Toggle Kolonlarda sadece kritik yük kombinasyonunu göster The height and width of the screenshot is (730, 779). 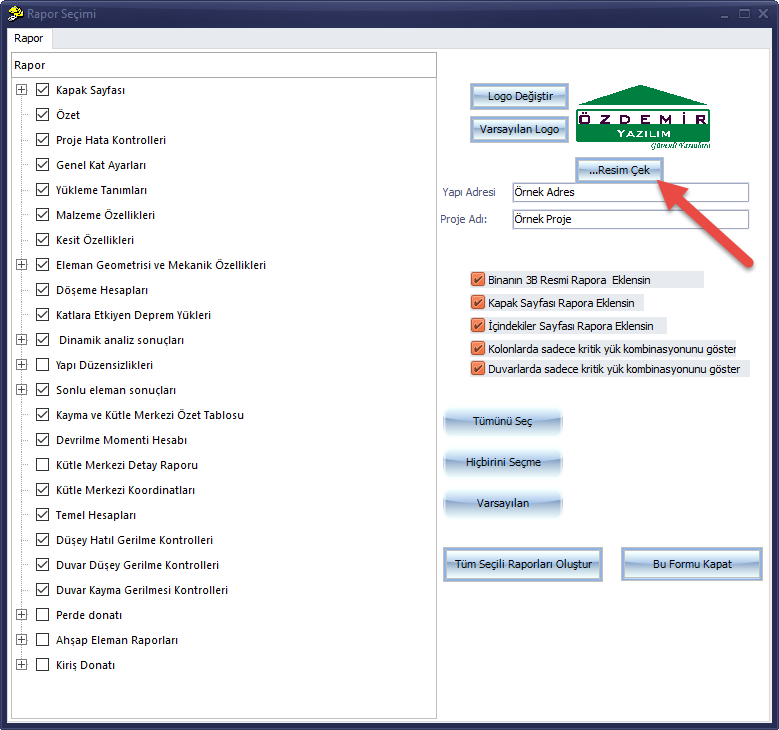coord(477,348)
